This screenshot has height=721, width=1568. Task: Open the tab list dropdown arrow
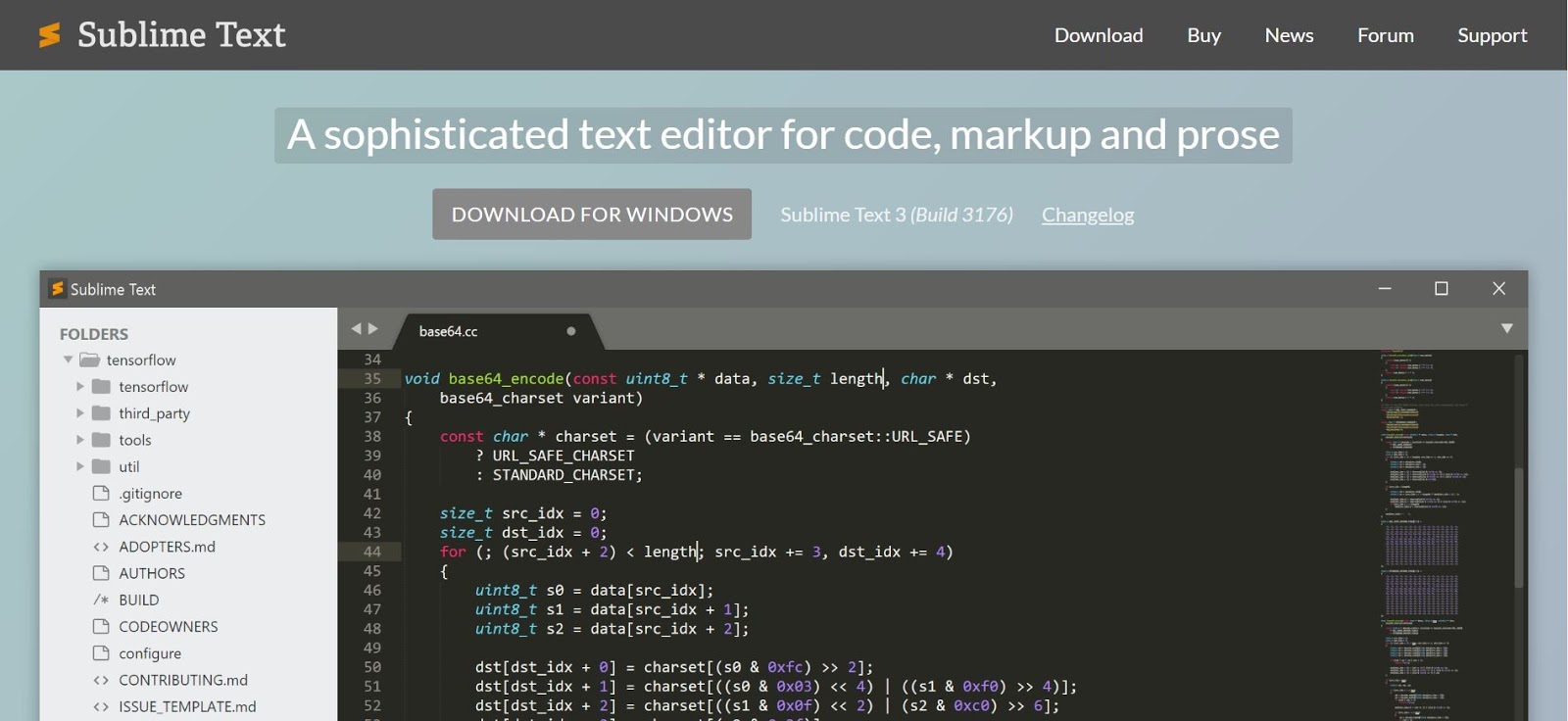pyautogui.click(x=1507, y=328)
